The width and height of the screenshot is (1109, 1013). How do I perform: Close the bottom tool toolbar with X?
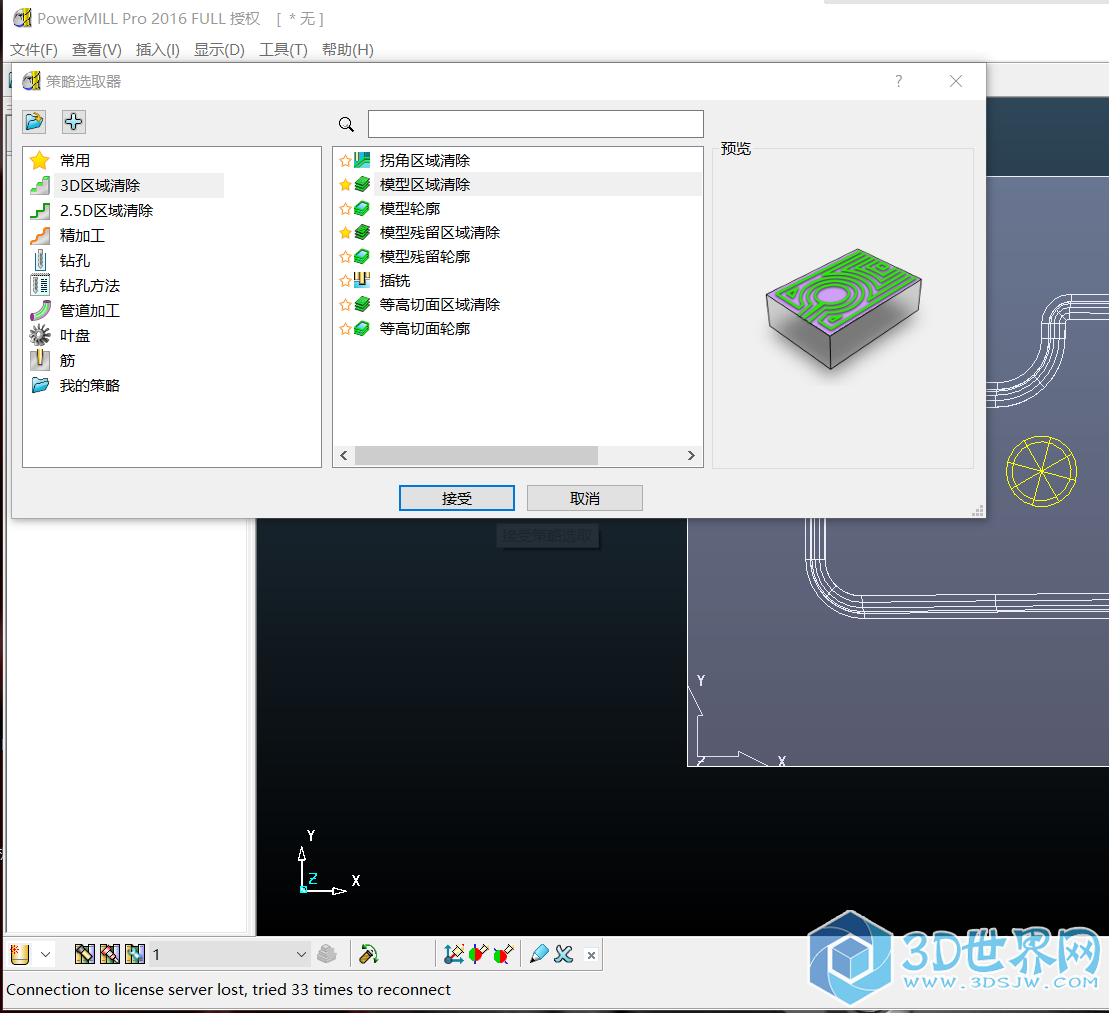(591, 955)
